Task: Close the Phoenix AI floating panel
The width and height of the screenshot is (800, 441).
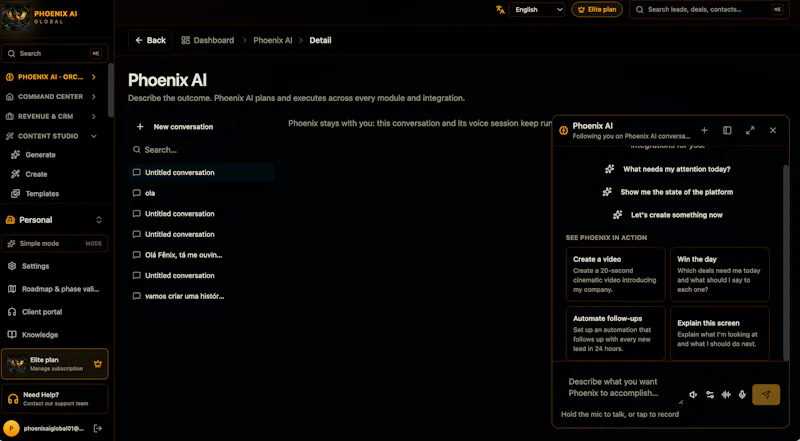Action: click(x=773, y=131)
